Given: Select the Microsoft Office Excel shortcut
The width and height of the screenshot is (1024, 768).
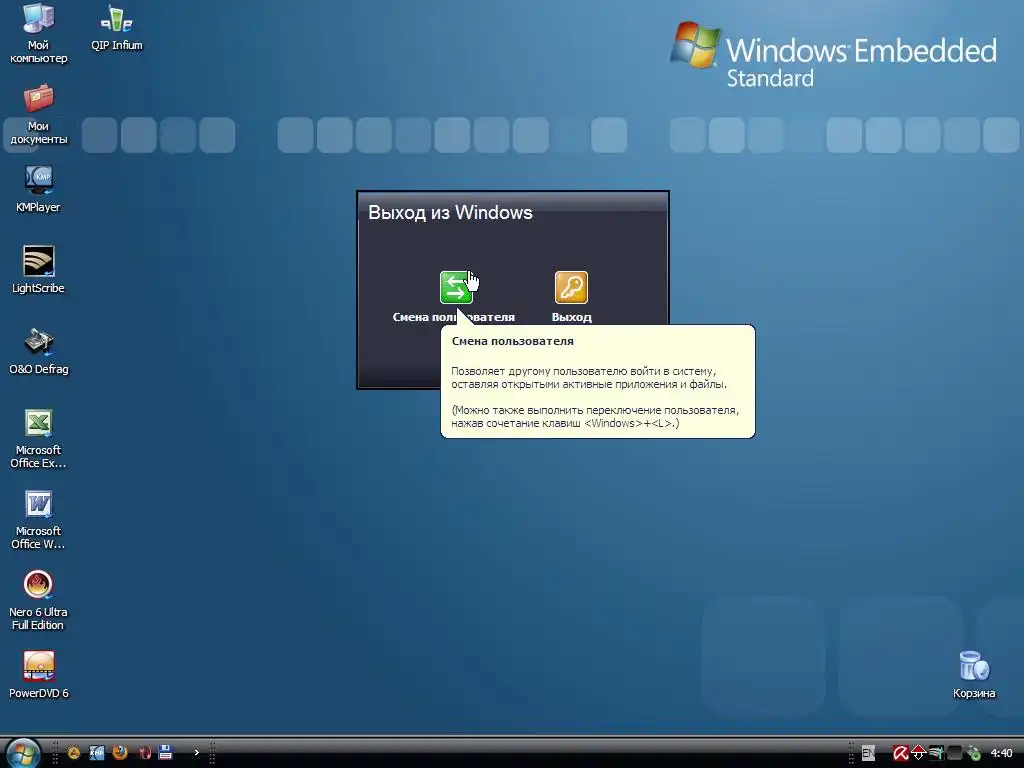Looking at the screenshot, I should pos(39,438).
